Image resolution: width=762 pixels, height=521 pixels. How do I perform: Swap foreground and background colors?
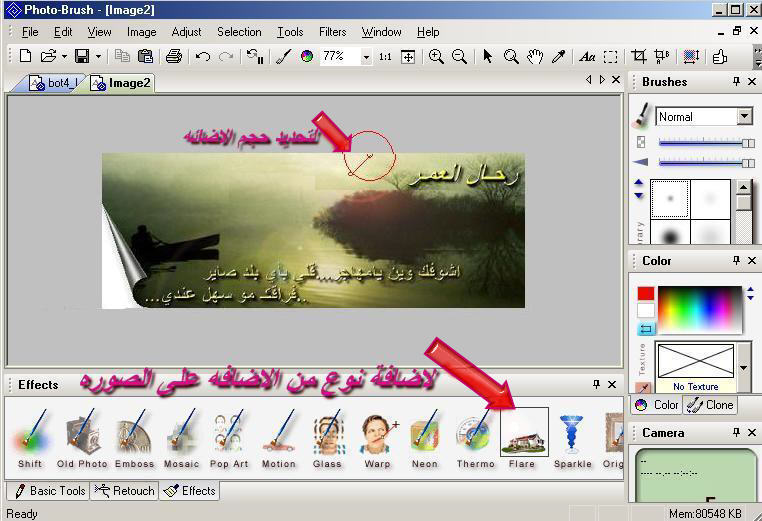645,329
